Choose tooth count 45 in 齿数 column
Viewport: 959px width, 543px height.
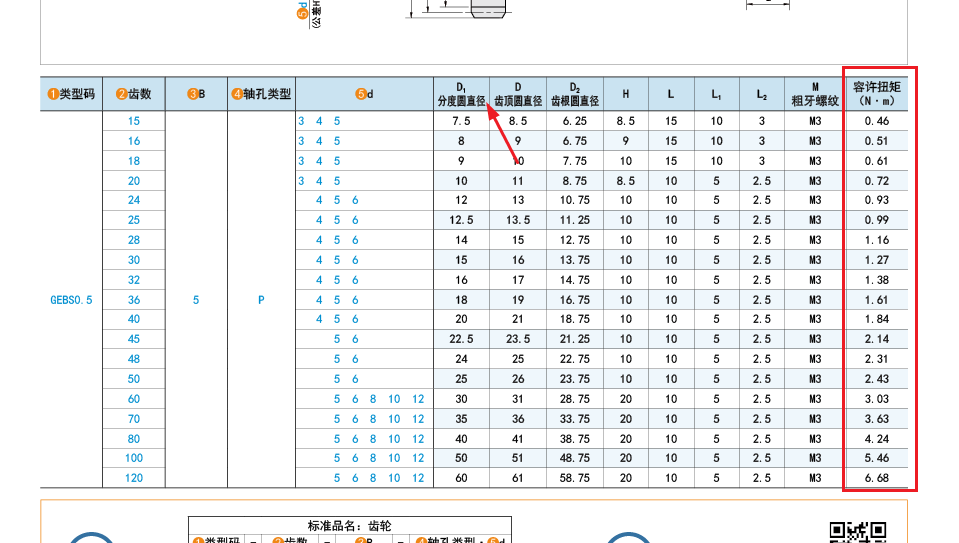[x=134, y=339]
